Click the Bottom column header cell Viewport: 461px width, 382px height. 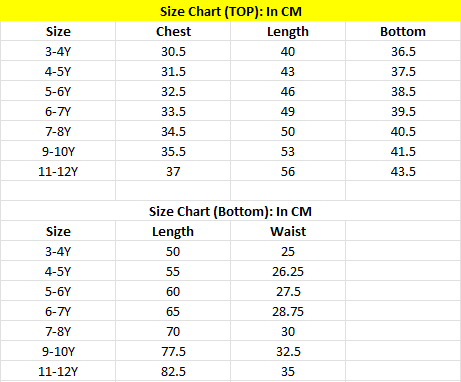[403, 31]
